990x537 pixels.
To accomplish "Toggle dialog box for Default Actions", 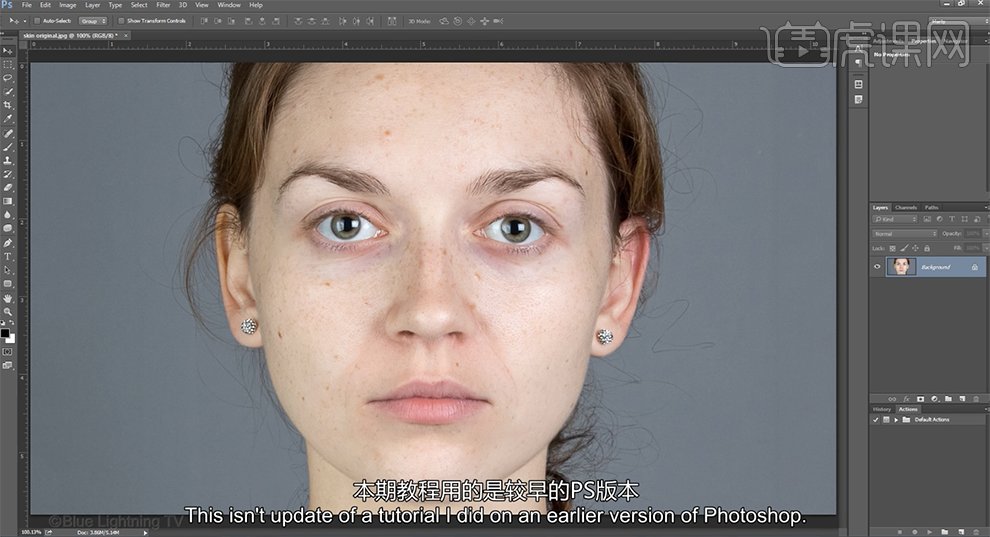I will point(886,420).
